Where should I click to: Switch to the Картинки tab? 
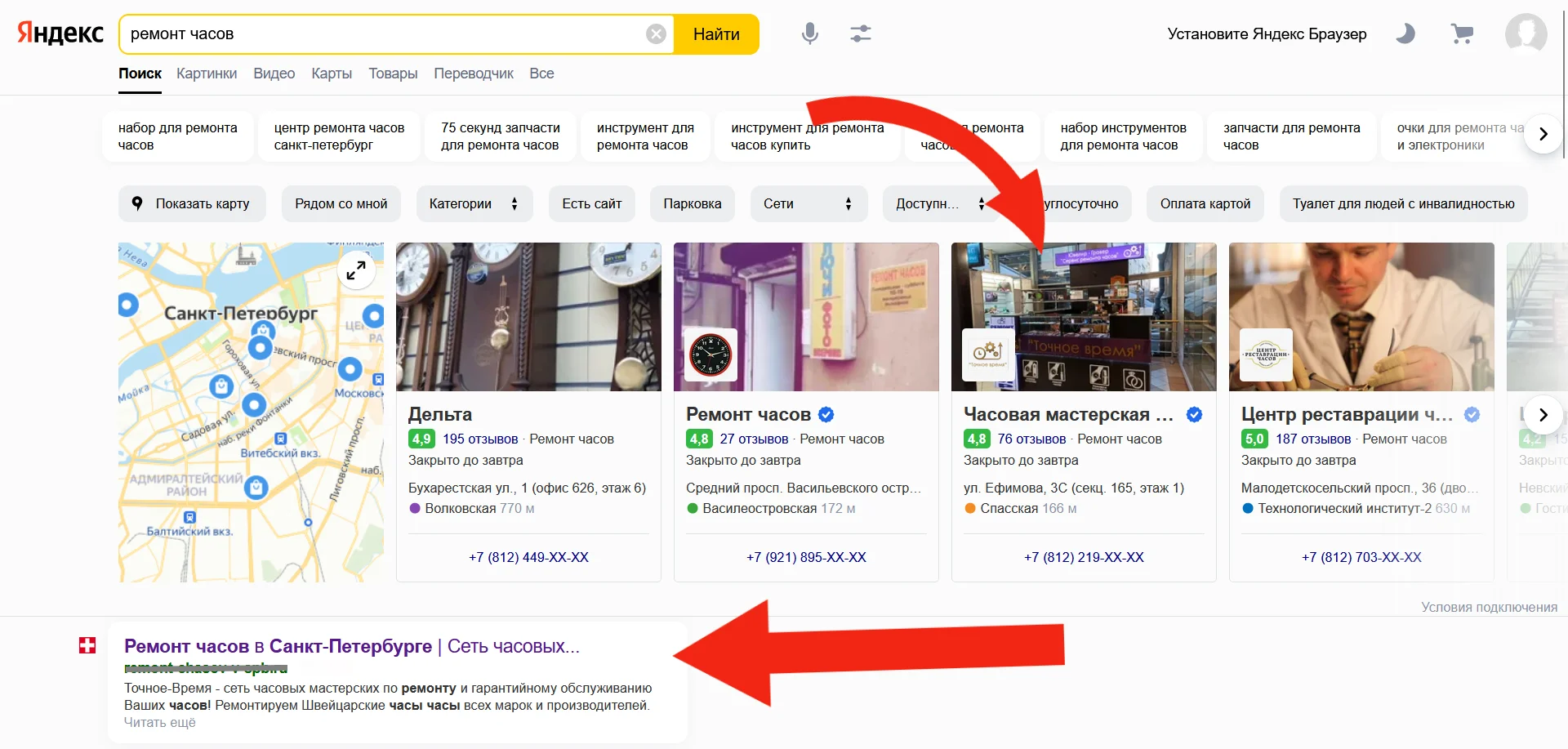207,74
